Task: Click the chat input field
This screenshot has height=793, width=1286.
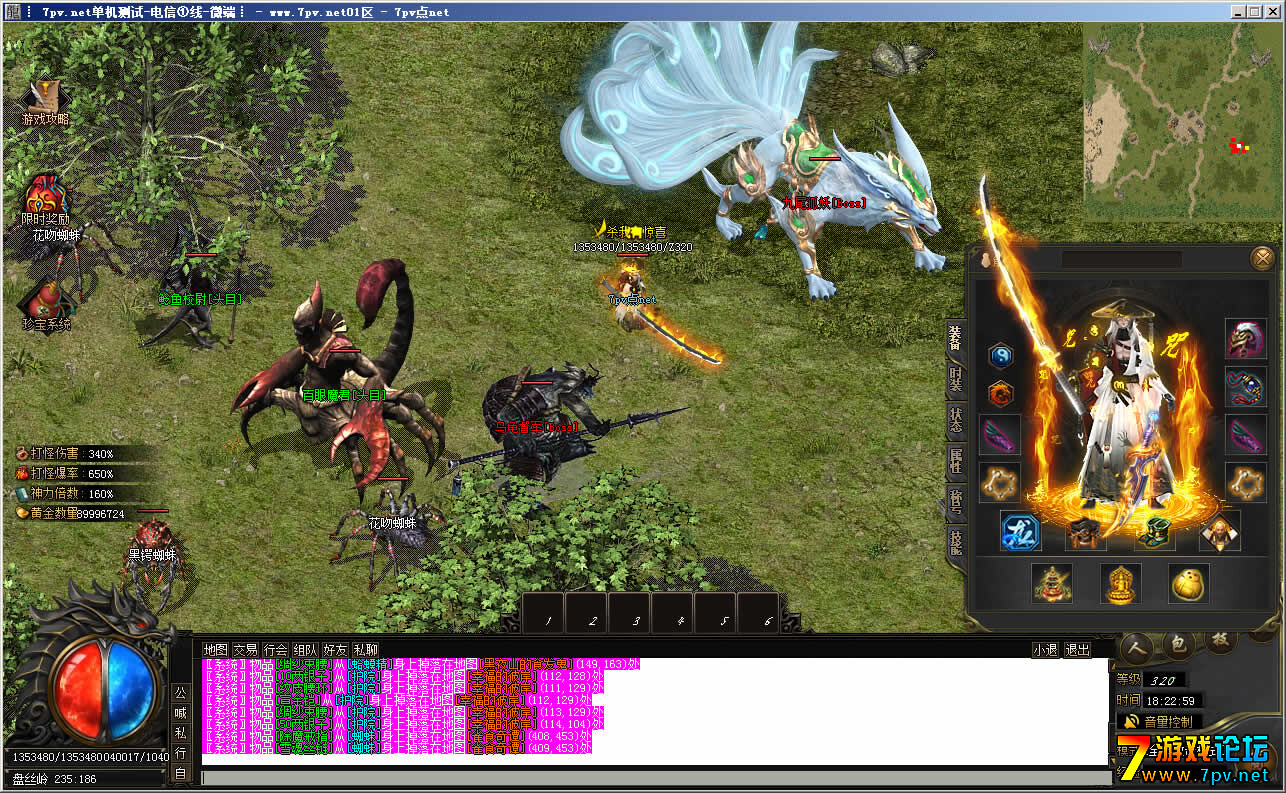Action: [656, 778]
